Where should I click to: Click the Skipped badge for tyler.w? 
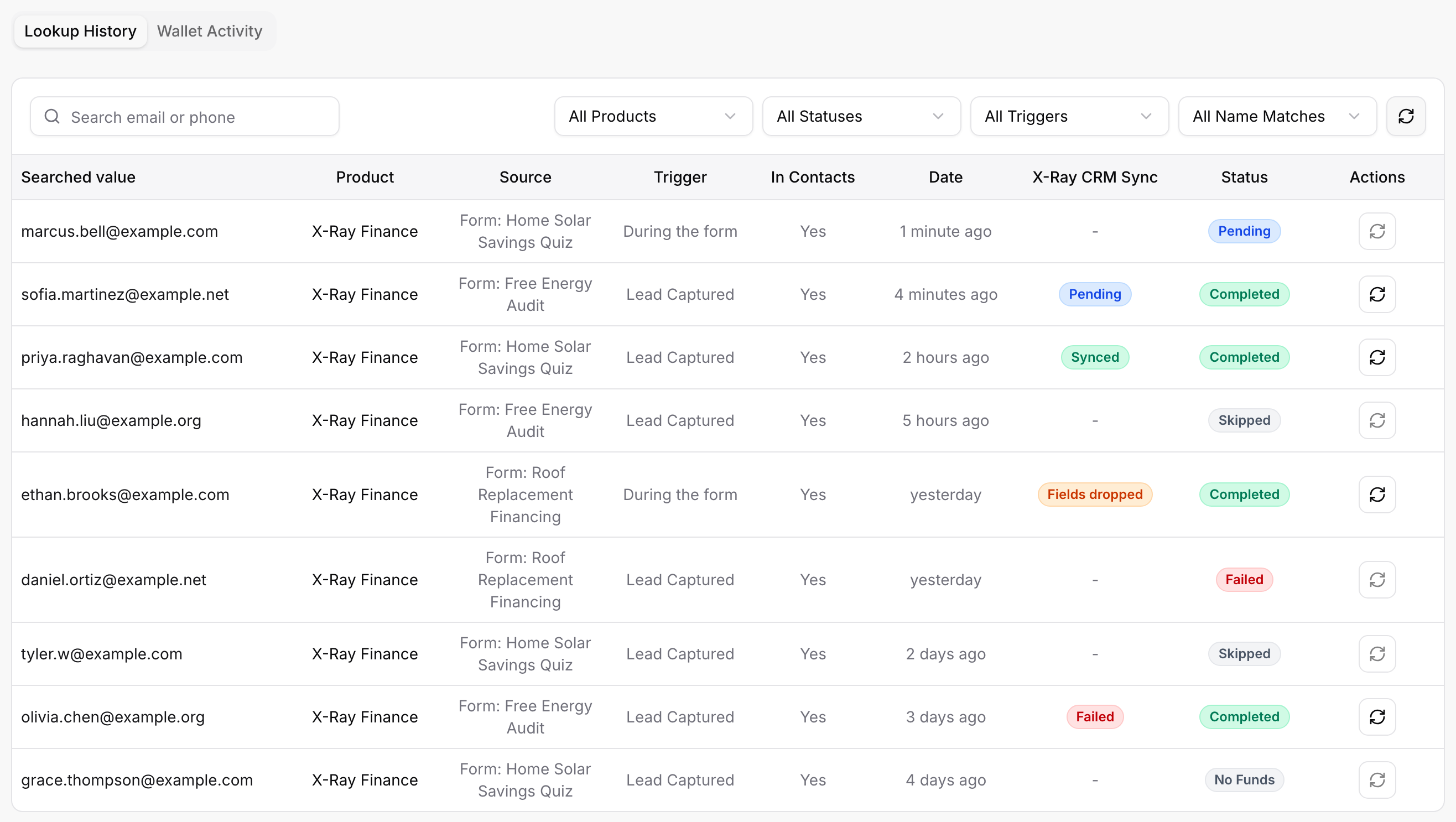[1244, 654]
